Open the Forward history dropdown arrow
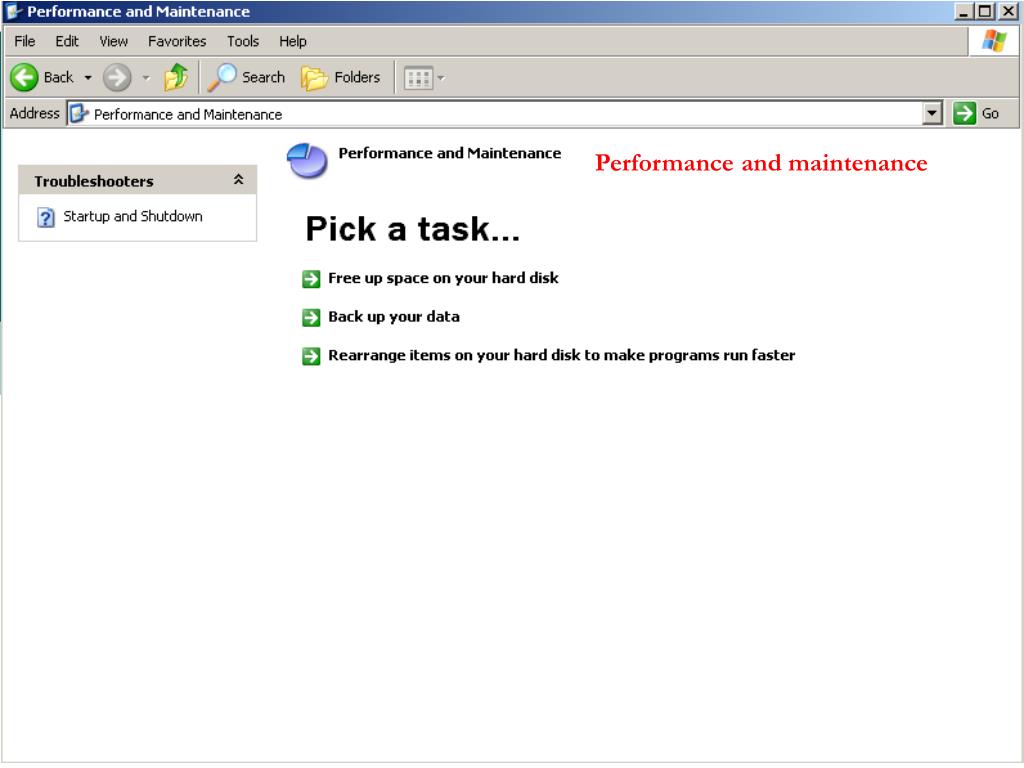 (x=146, y=78)
